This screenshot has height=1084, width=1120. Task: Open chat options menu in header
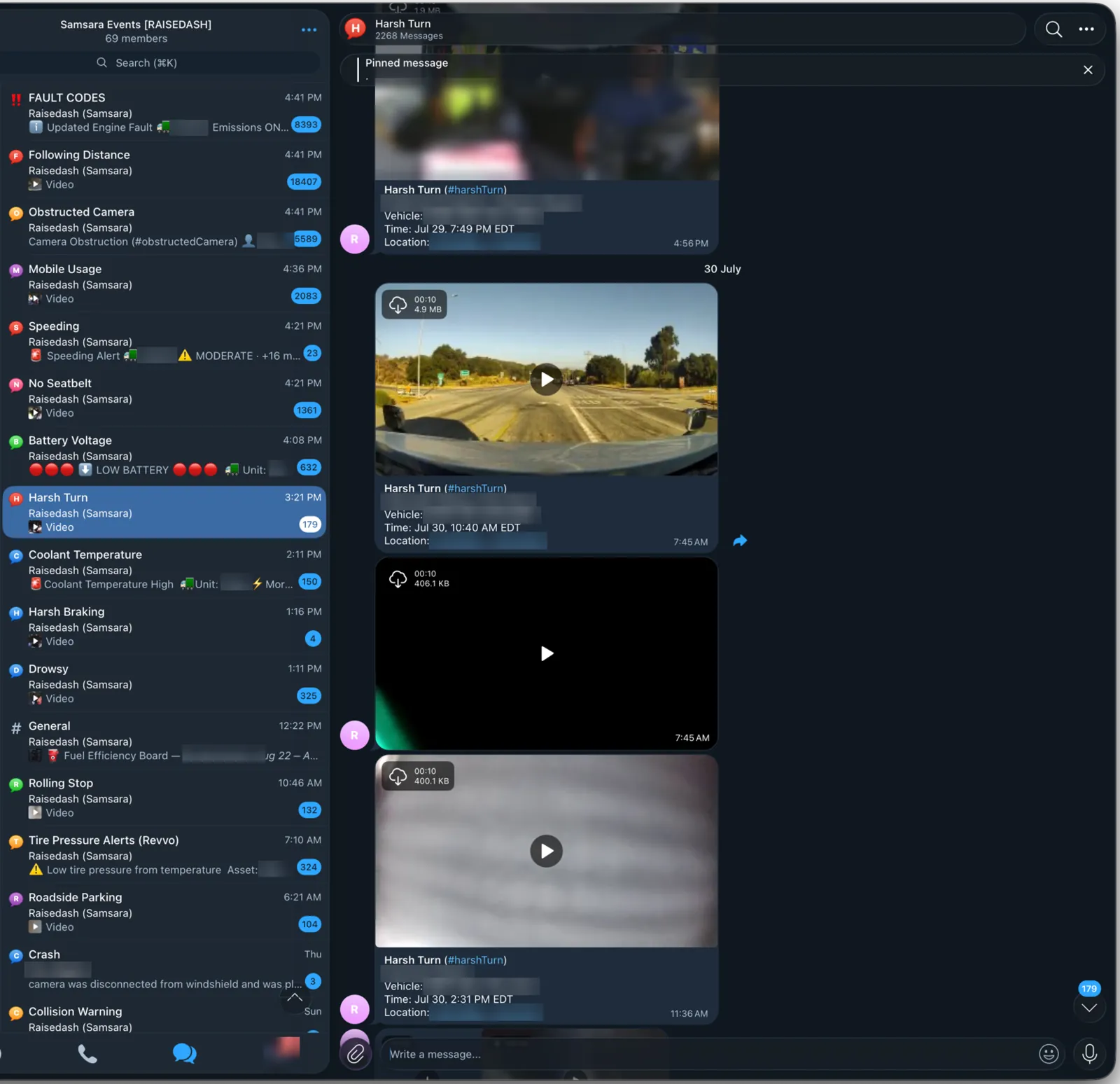(x=1086, y=29)
